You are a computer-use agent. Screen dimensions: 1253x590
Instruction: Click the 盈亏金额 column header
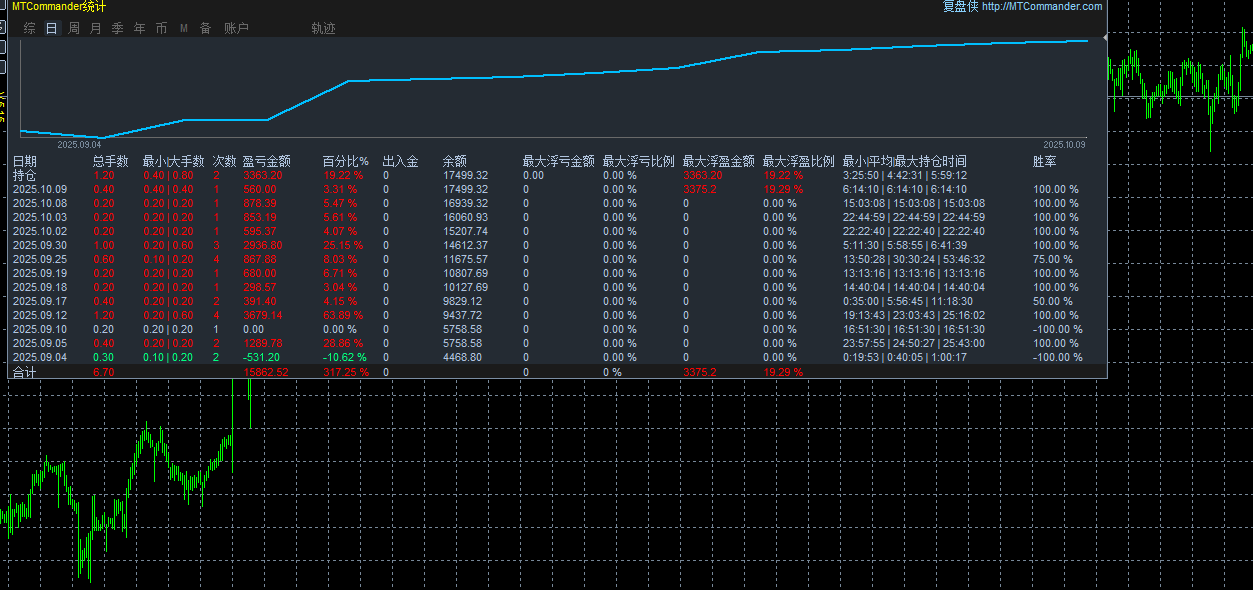267,161
